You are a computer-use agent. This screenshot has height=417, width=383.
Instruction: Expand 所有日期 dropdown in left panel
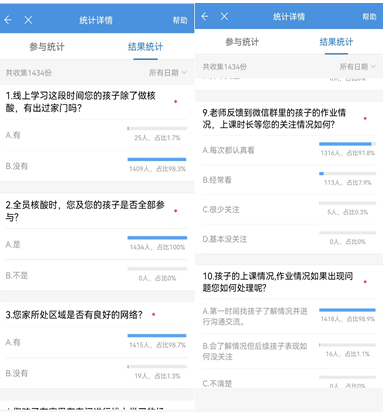pos(168,73)
